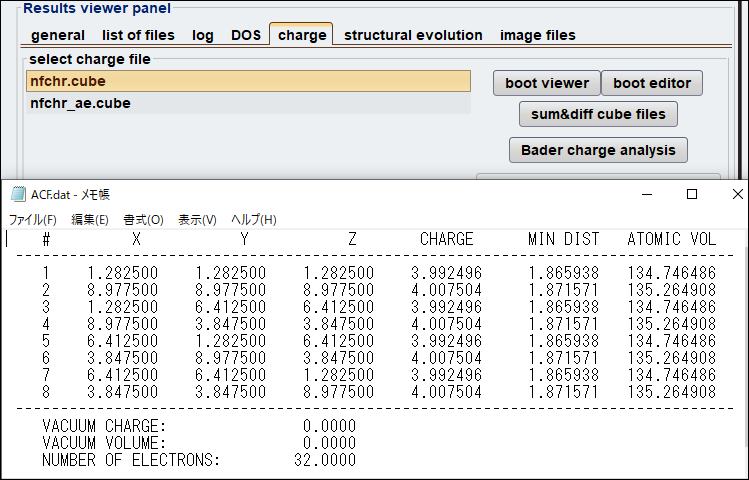The width and height of the screenshot is (749, 480).
Task: Select nfchr_ae.cube charge file
Action: 248,103
